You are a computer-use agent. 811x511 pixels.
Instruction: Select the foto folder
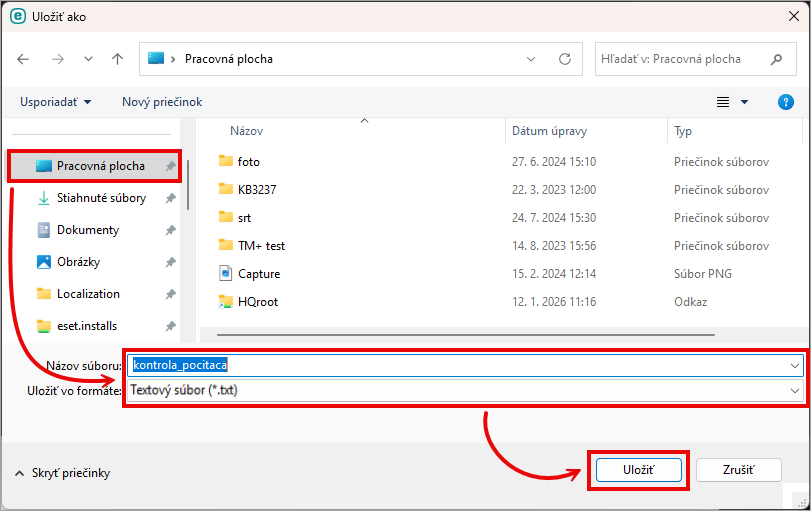[x=249, y=161]
